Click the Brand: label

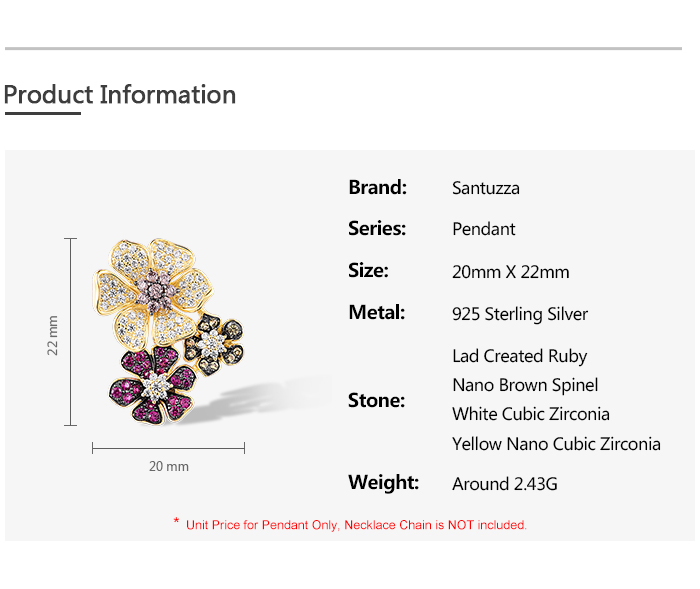tap(377, 187)
